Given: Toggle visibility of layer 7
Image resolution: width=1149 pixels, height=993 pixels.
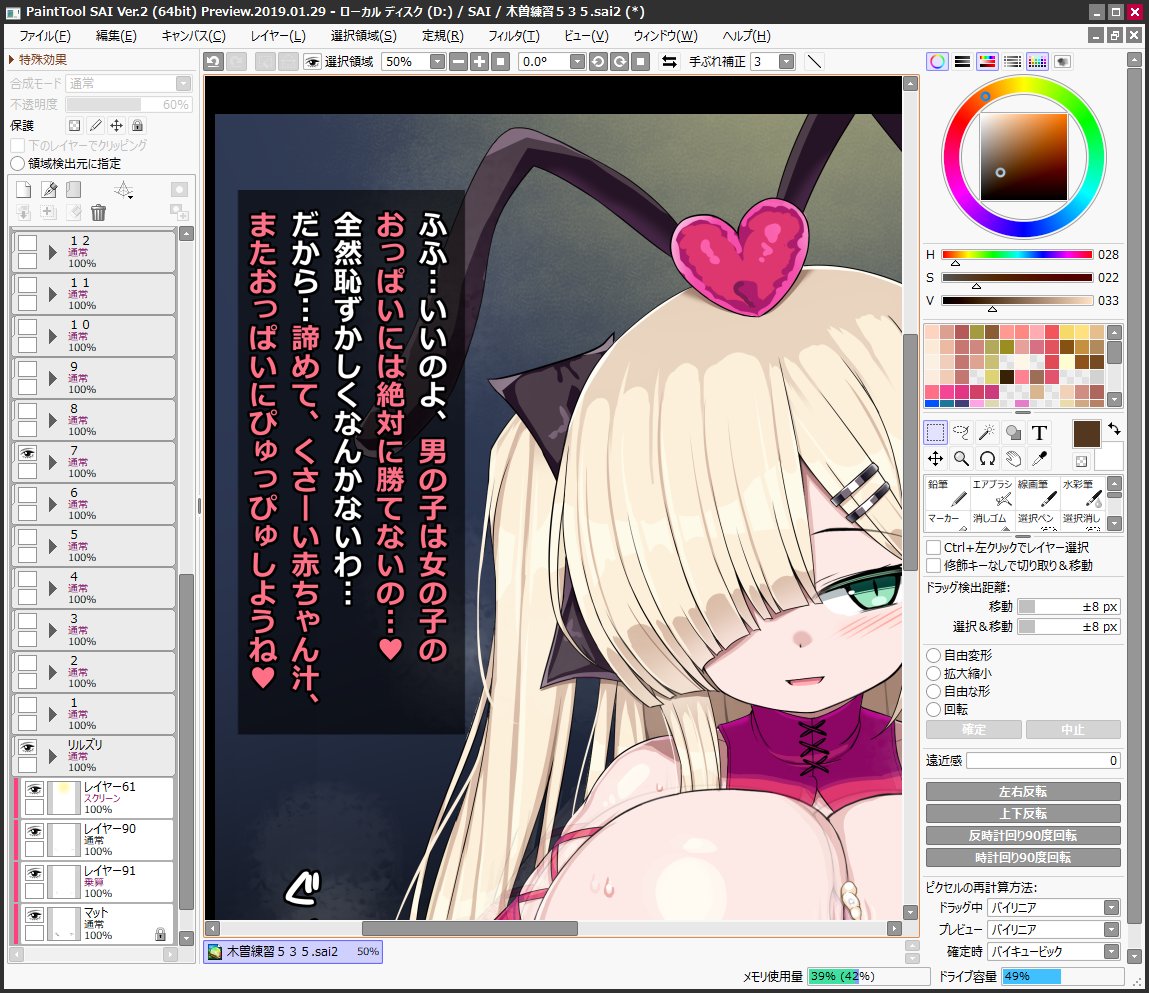Looking at the screenshot, I should click(x=27, y=454).
